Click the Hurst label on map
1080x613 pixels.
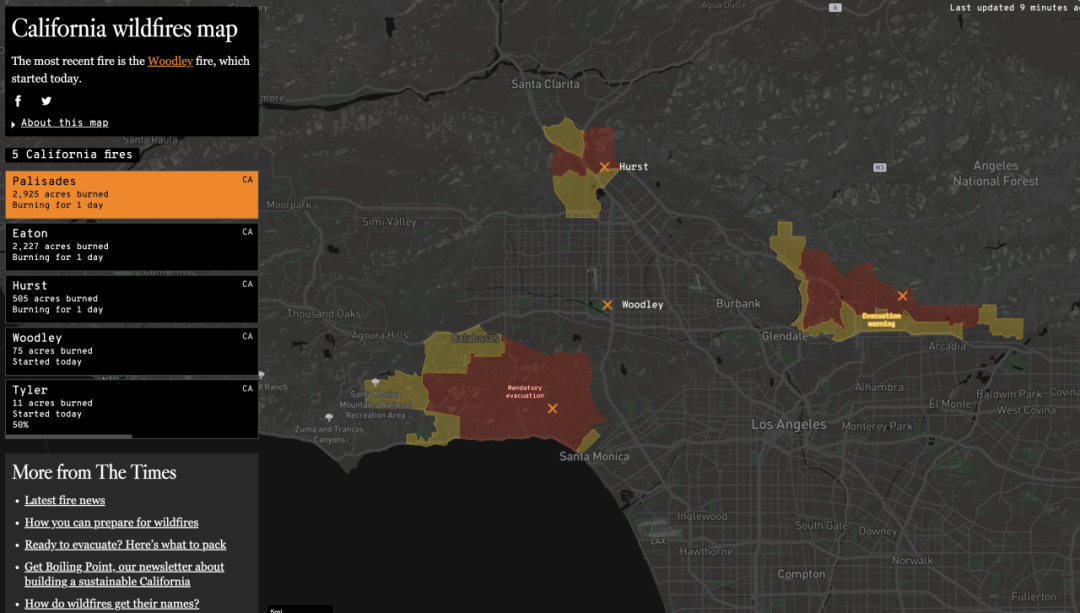pos(634,167)
